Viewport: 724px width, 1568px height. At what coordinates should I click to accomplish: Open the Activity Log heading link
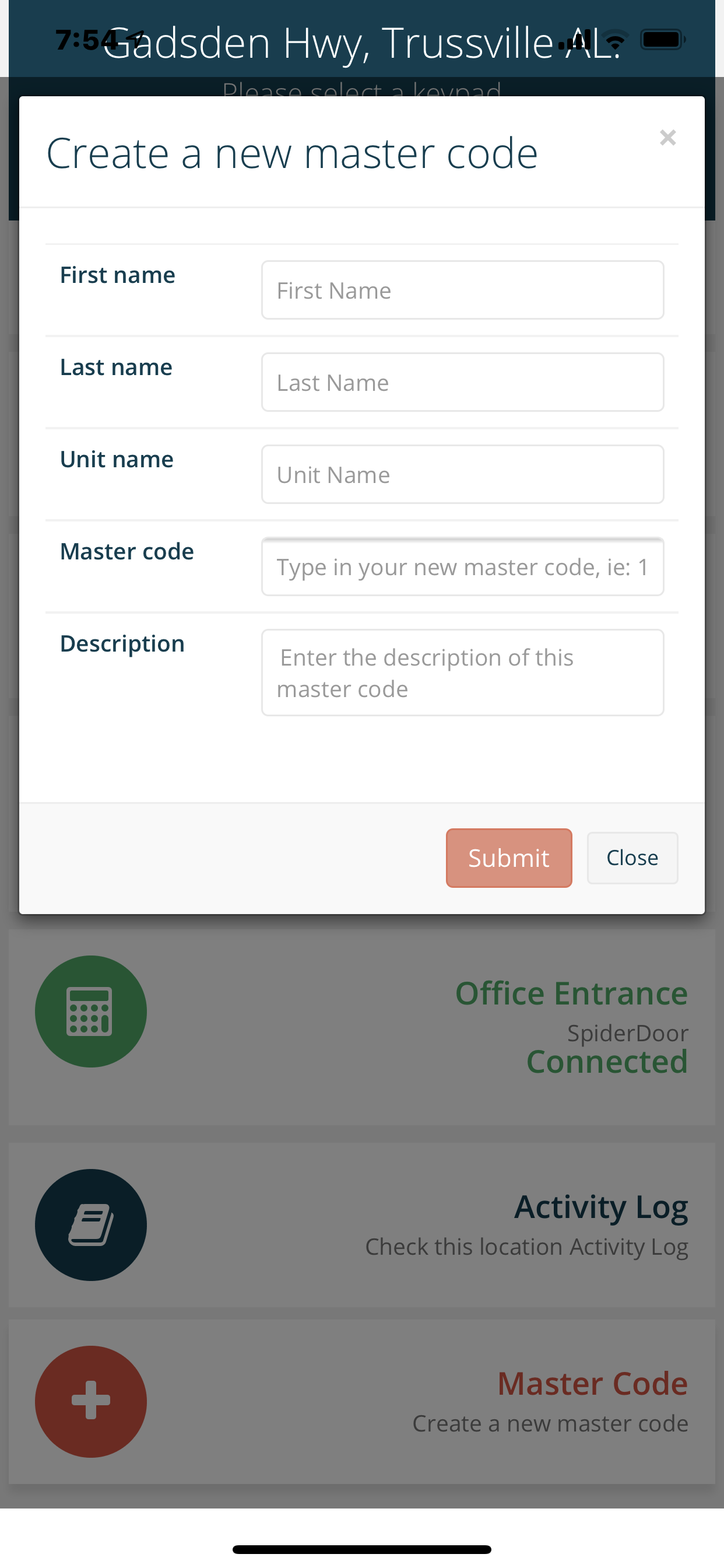(601, 1207)
